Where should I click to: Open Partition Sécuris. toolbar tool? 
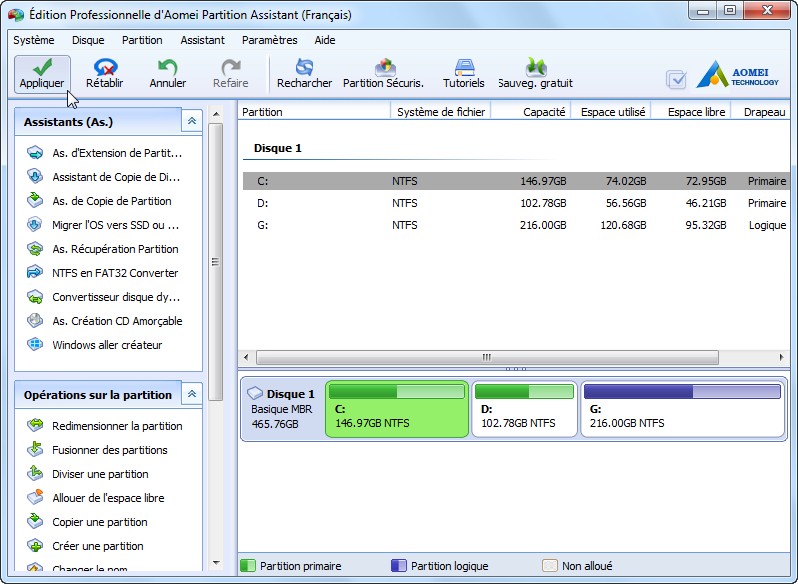point(384,74)
